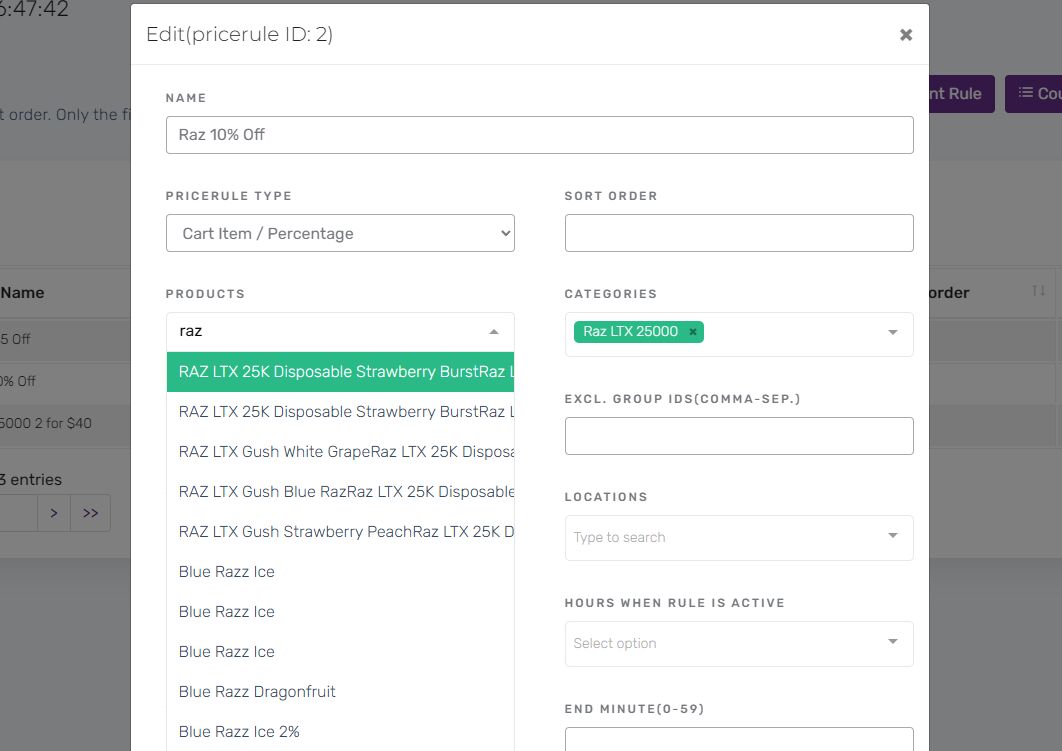This screenshot has width=1062, height=751.
Task: Go to next page in background table
Action: pos(54,513)
